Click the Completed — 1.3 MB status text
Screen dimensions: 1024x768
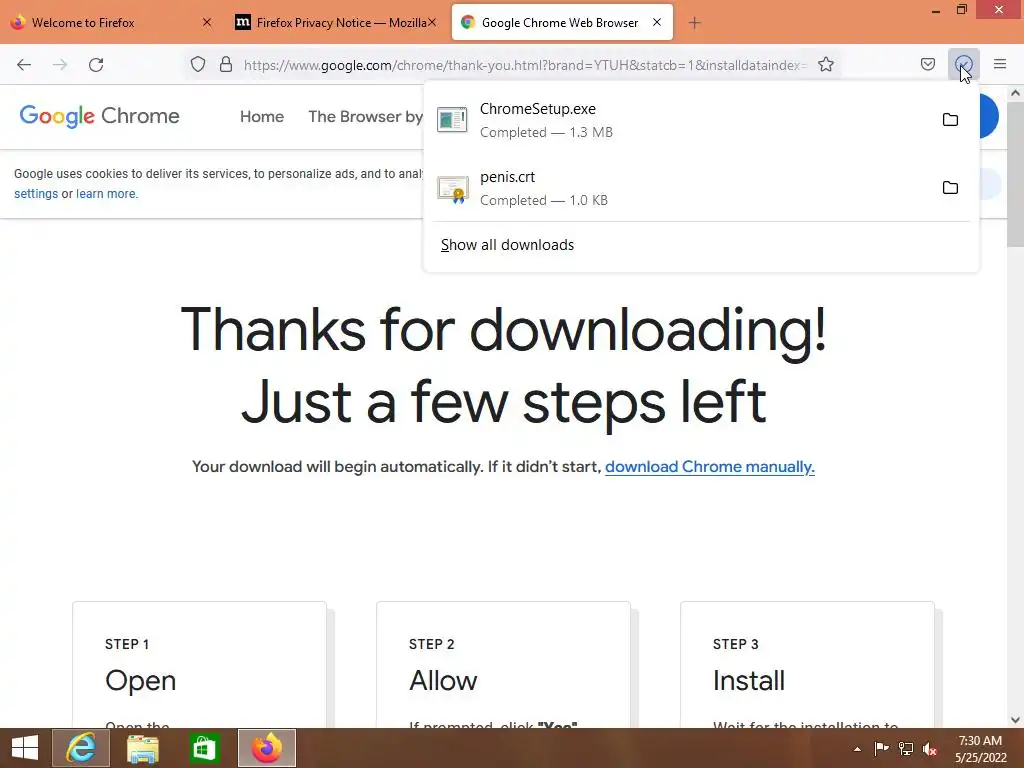click(547, 133)
